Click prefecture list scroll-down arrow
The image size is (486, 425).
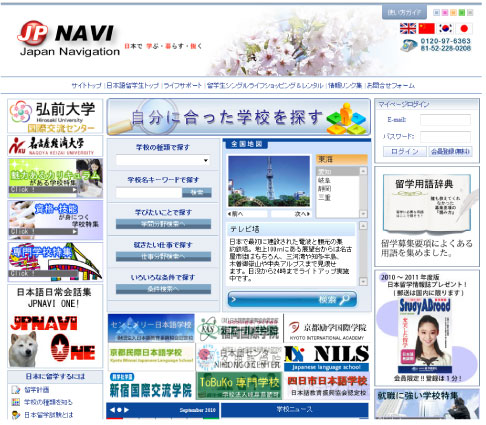click(363, 214)
